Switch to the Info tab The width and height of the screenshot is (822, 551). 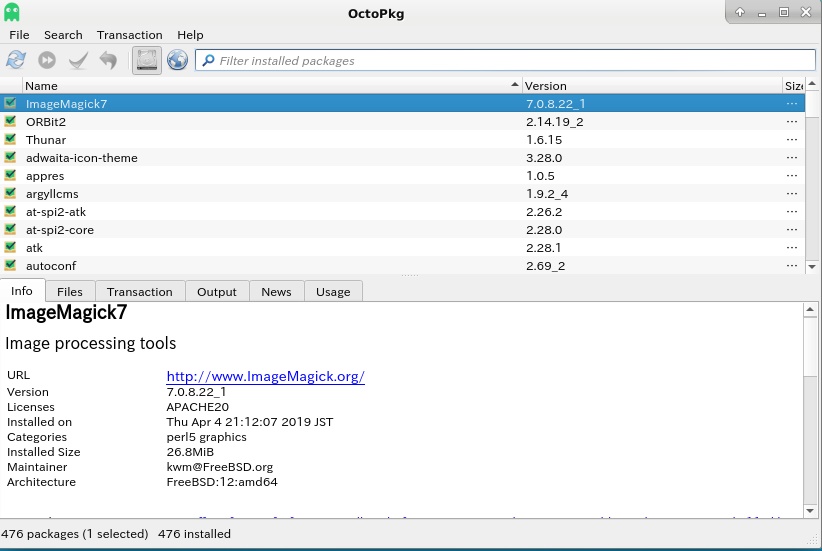(22, 291)
